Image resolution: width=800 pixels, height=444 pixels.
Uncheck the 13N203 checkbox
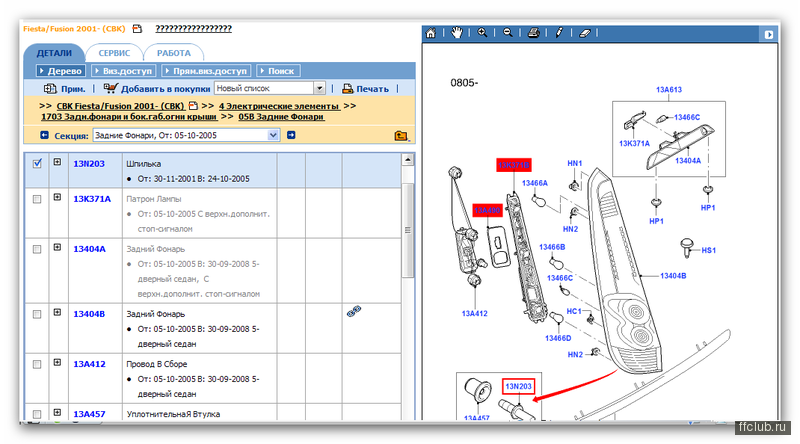coord(37,164)
